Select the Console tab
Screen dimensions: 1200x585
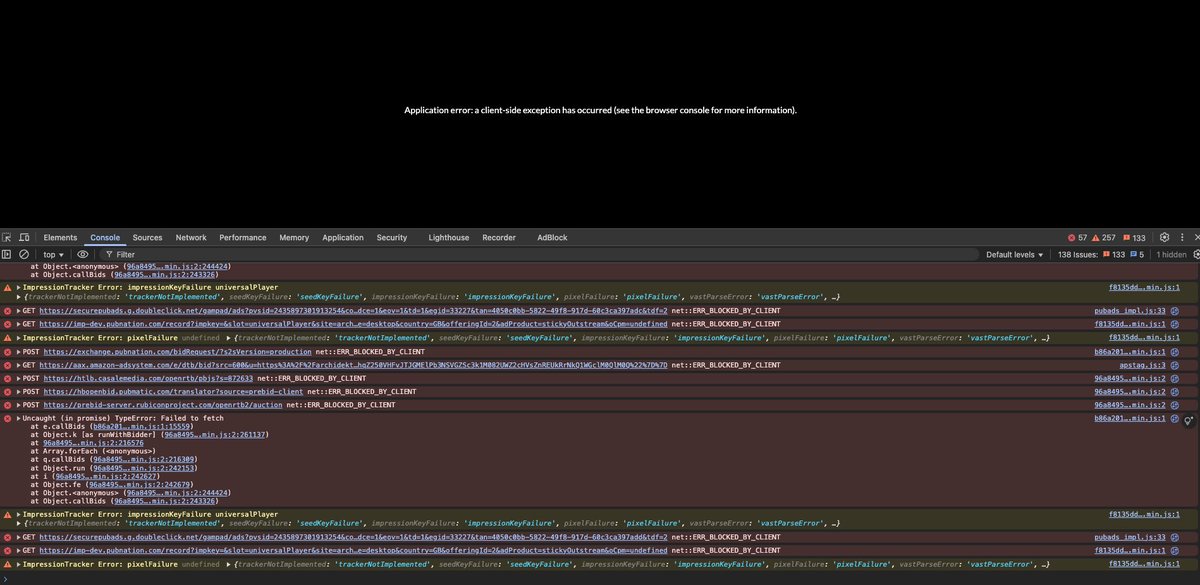point(105,237)
